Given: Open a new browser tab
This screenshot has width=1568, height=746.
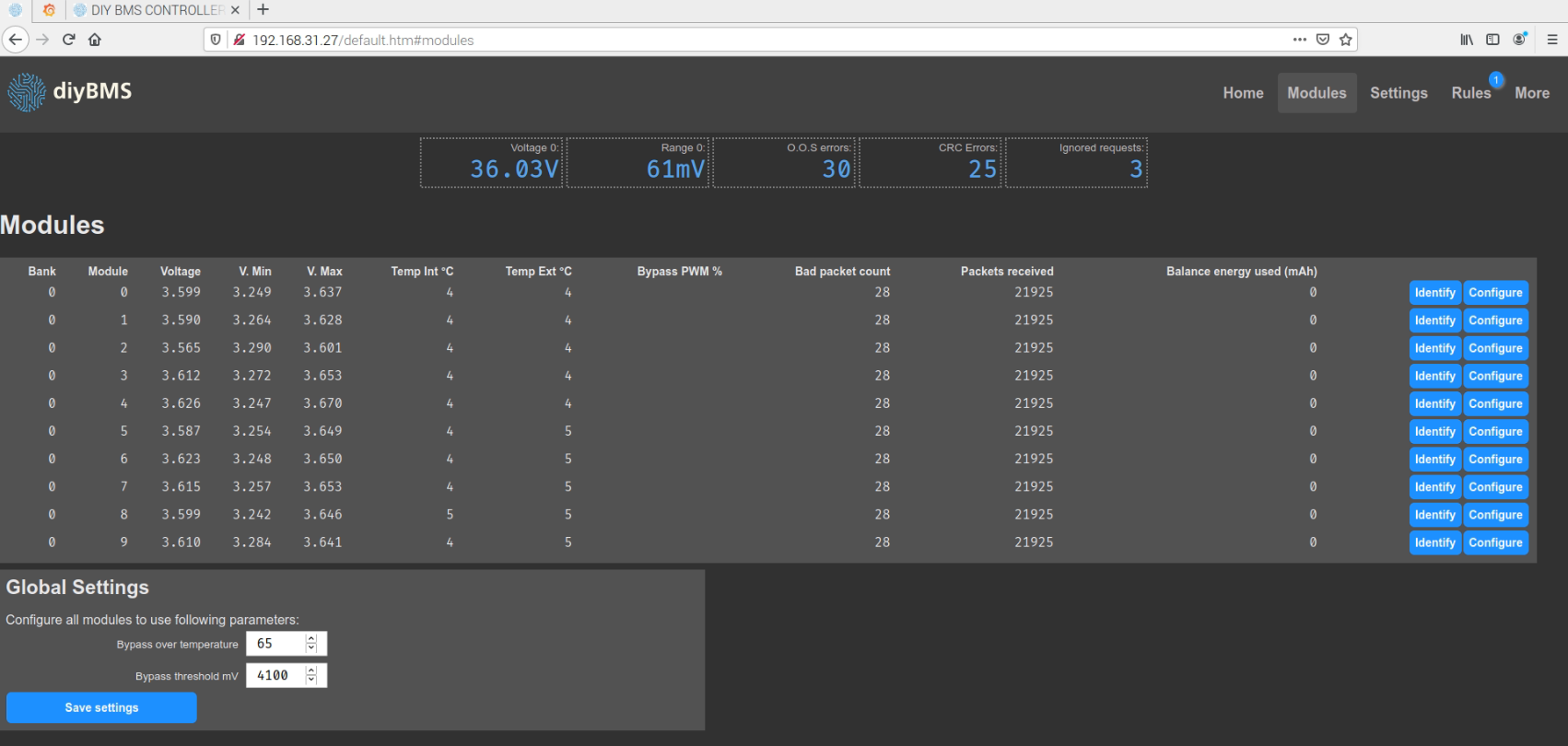Looking at the screenshot, I should pyautogui.click(x=263, y=9).
